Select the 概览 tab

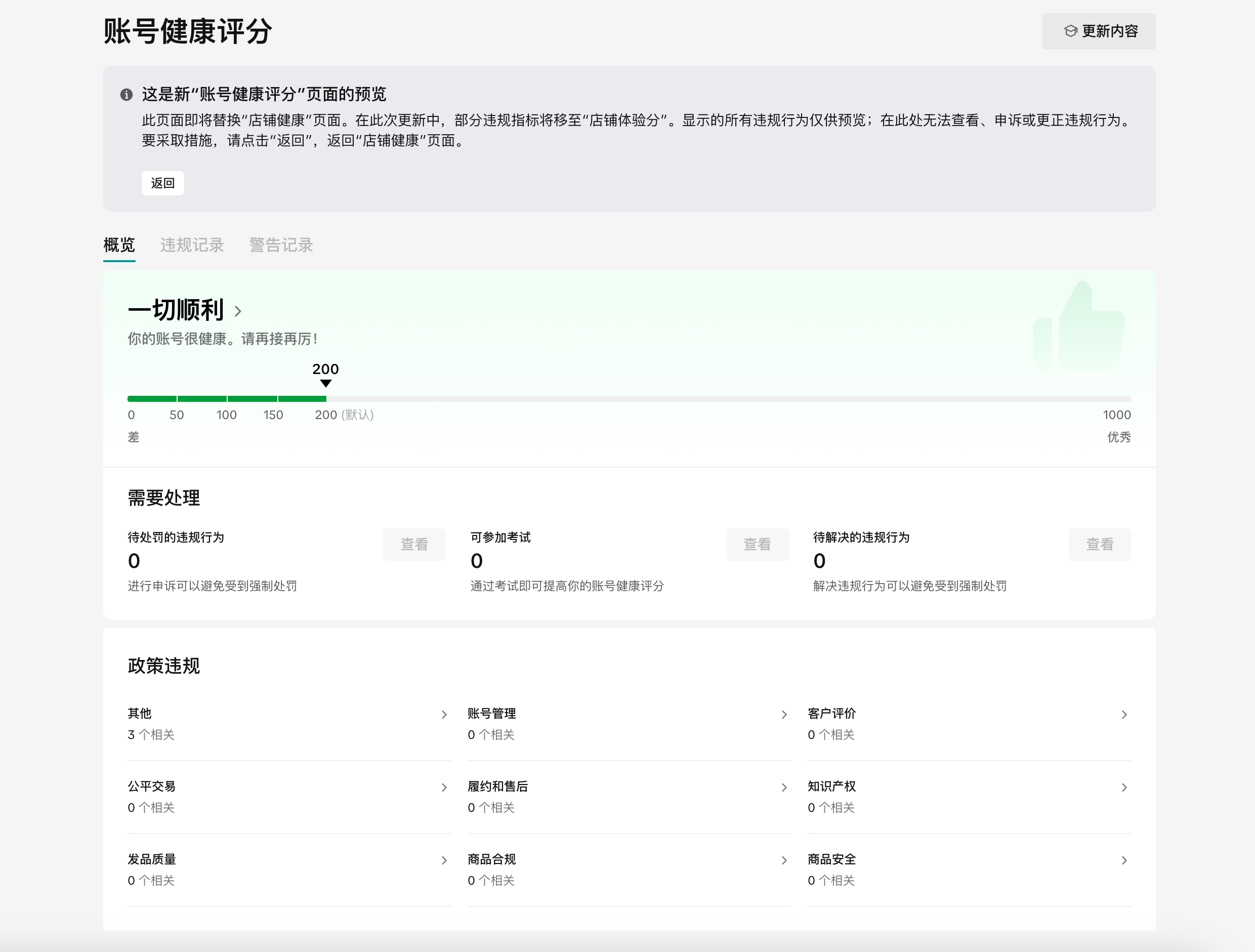[118, 245]
